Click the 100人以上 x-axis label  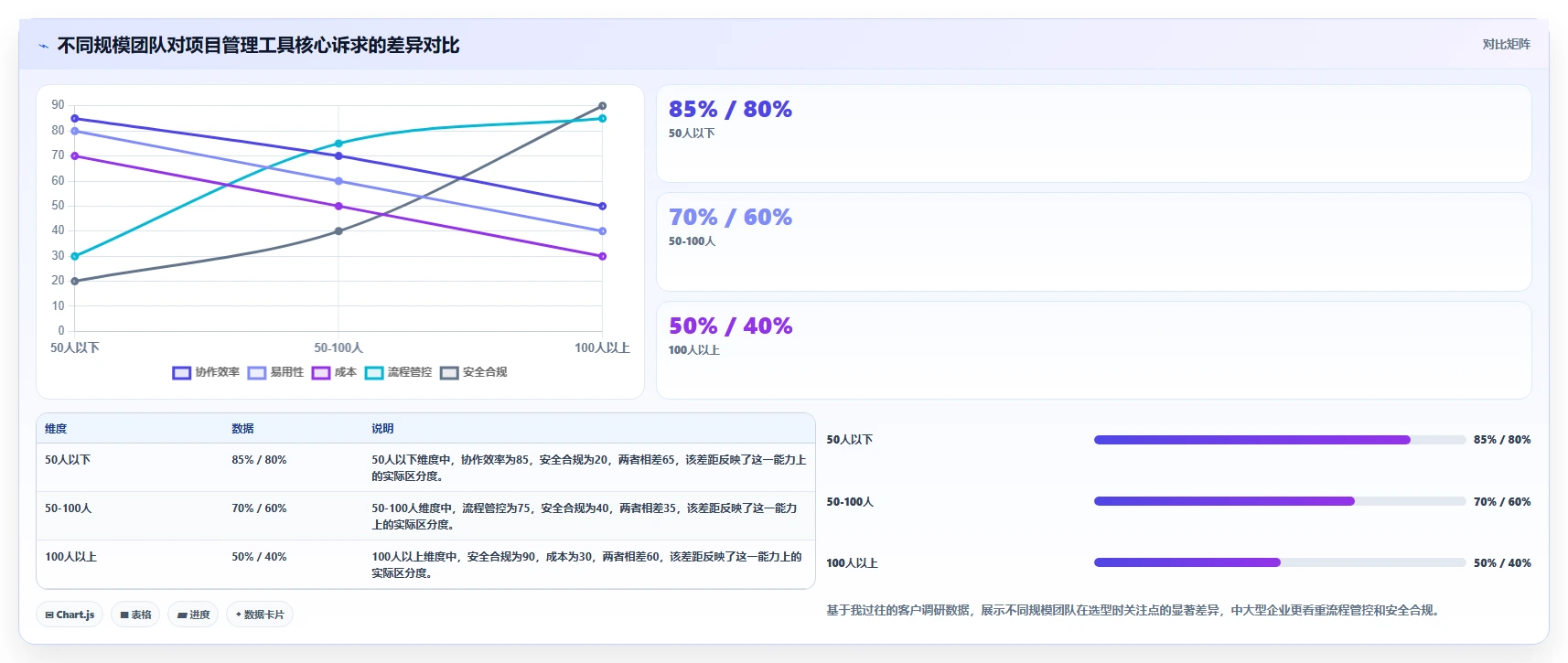(x=602, y=348)
